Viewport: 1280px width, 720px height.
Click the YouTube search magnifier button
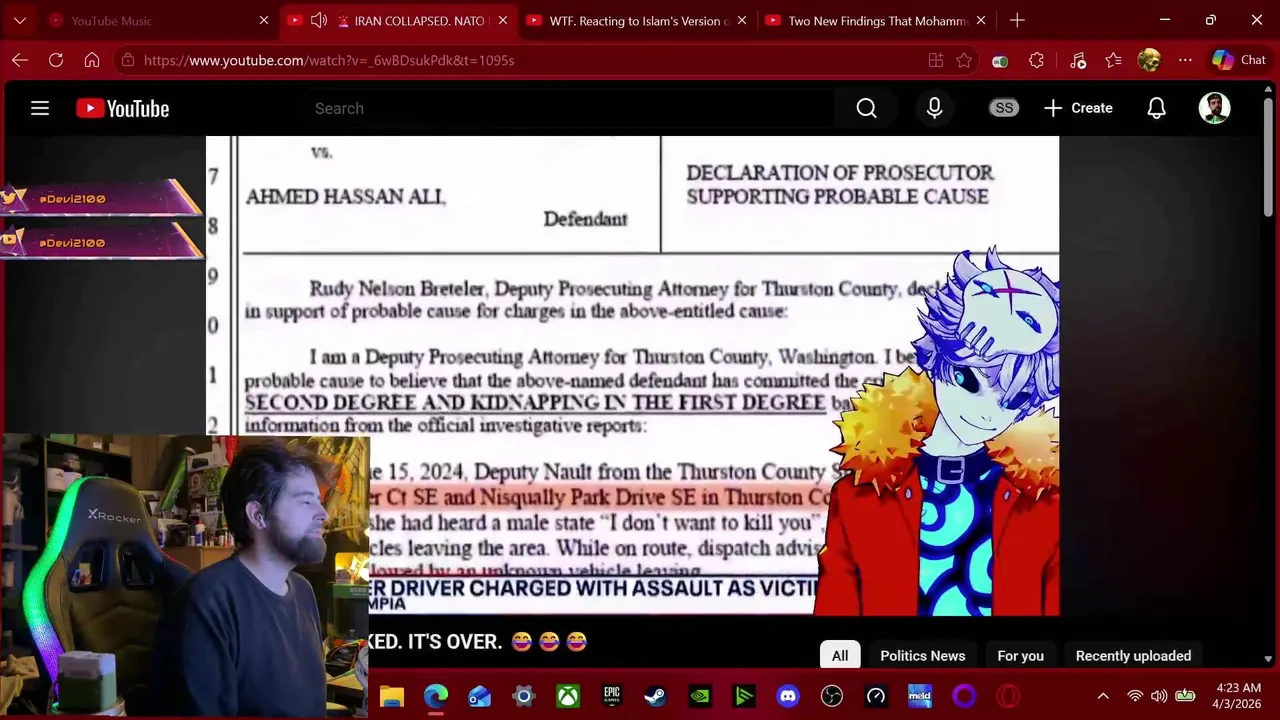[866, 108]
